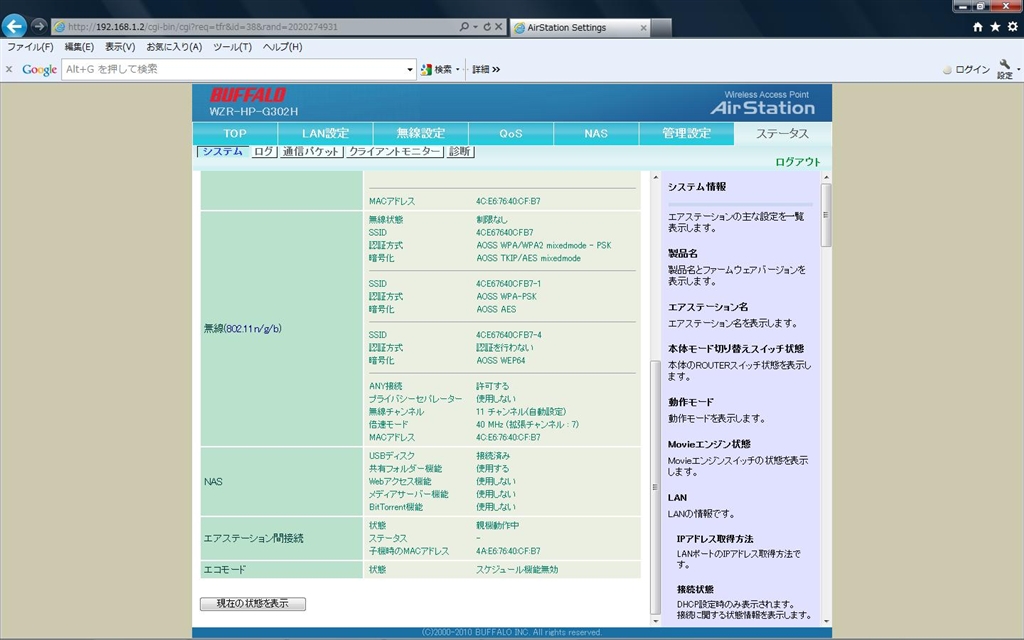This screenshot has width=1024, height=640.
Task: Click the browser Forward arrow button
Action: pyautogui.click(x=39, y=26)
